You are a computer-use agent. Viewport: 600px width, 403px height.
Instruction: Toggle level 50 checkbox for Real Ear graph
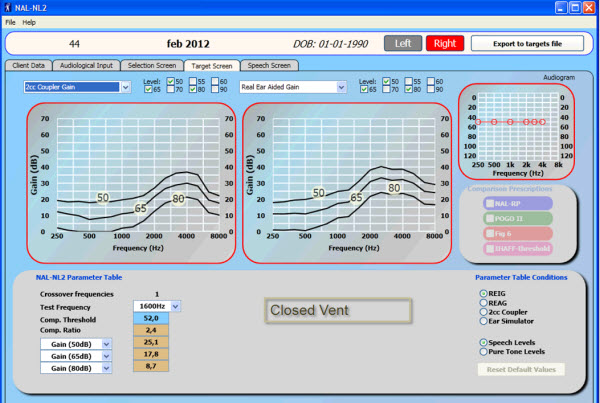386,81
